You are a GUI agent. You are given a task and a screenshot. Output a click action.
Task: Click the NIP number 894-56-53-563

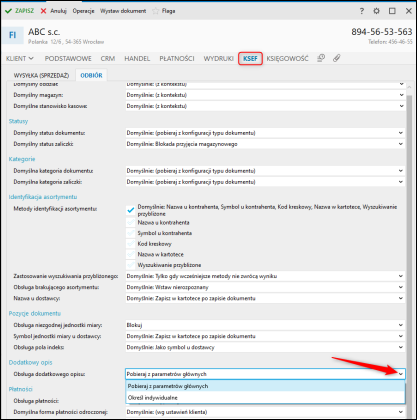pos(382,32)
